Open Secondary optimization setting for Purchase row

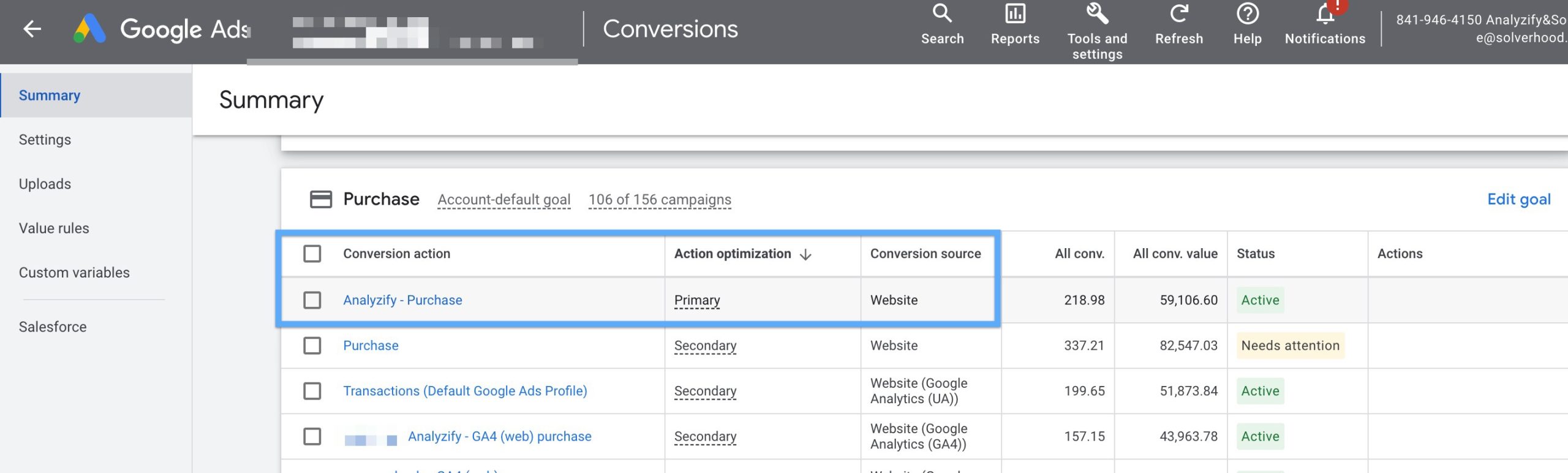[705, 346]
